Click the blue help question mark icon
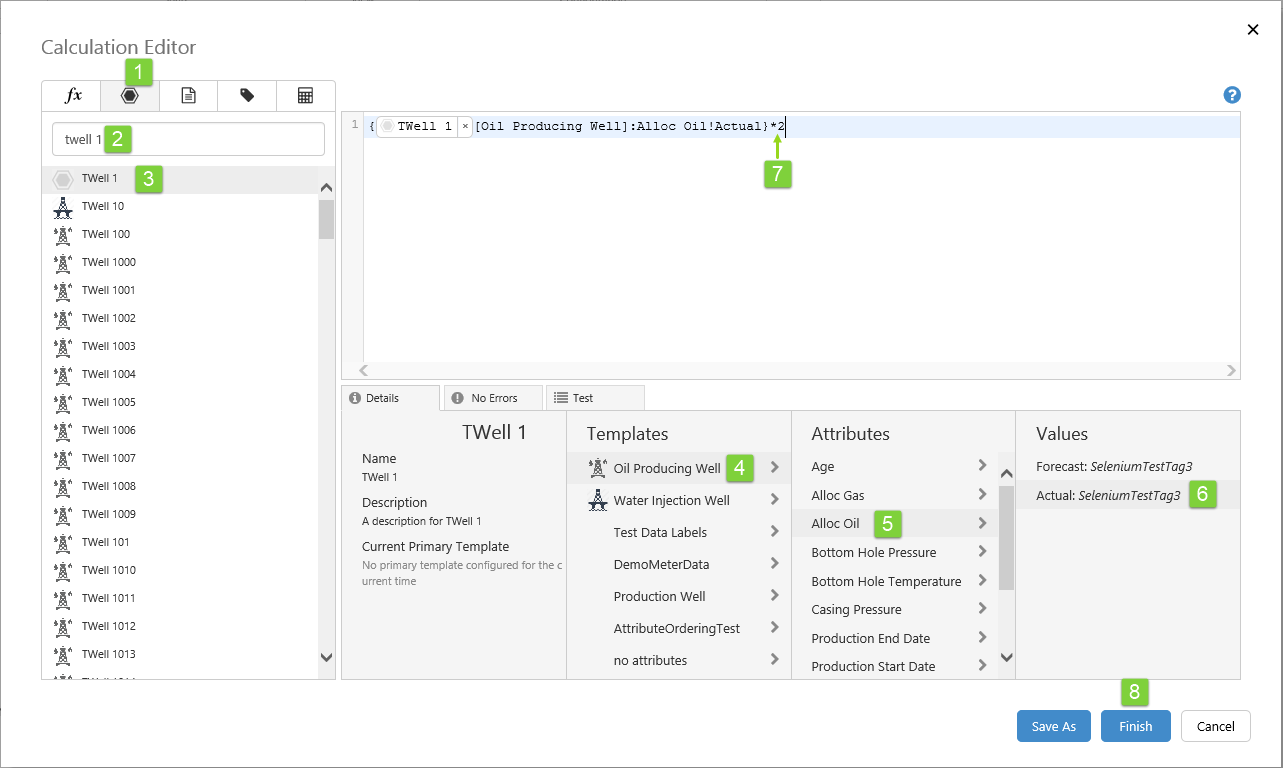The width and height of the screenshot is (1283, 768). point(1232,95)
